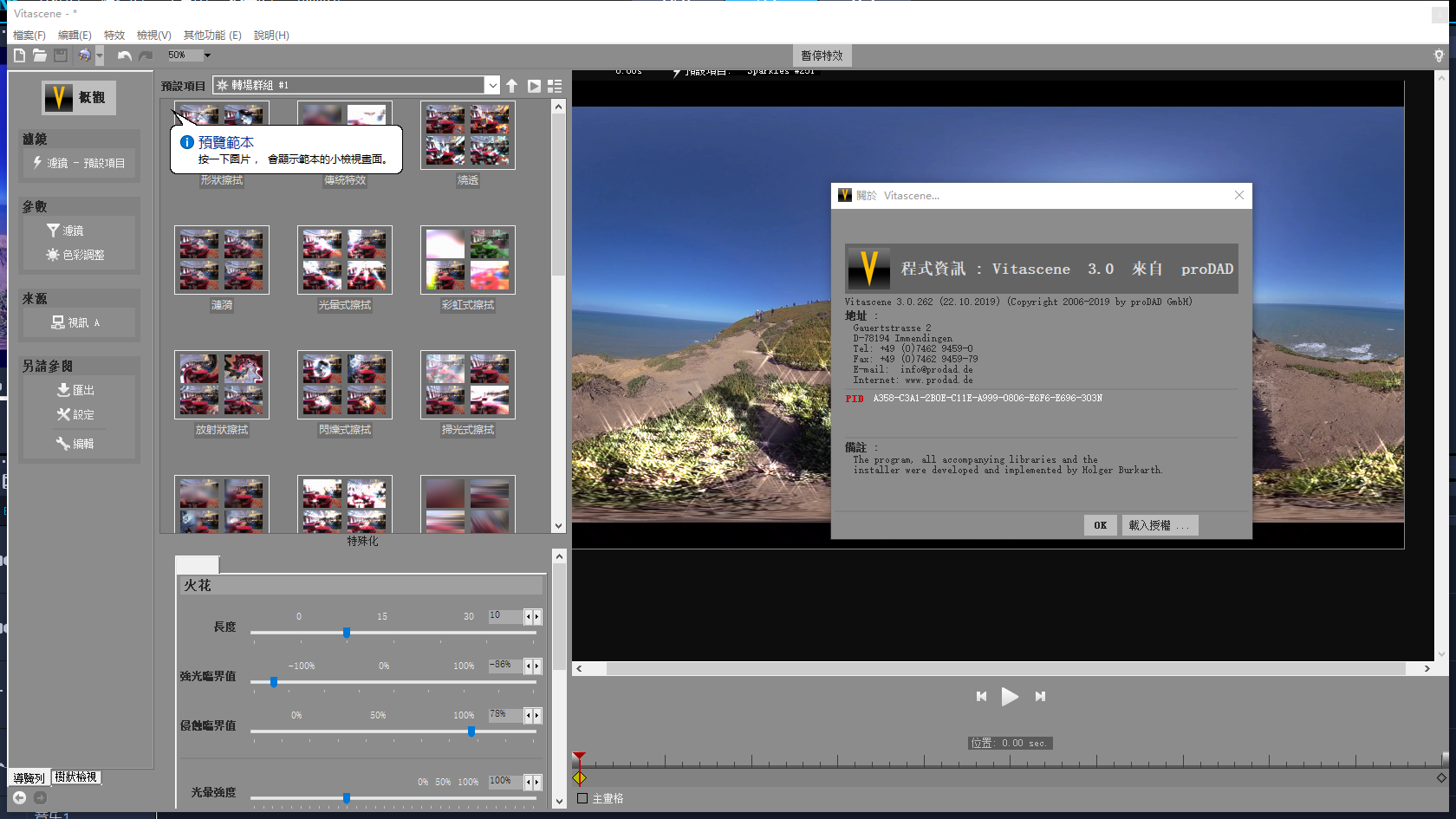Open 設定 settings with the crossed-tools icon
Image resolution: width=1456 pixels, height=819 pixels.
click(76, 414)
